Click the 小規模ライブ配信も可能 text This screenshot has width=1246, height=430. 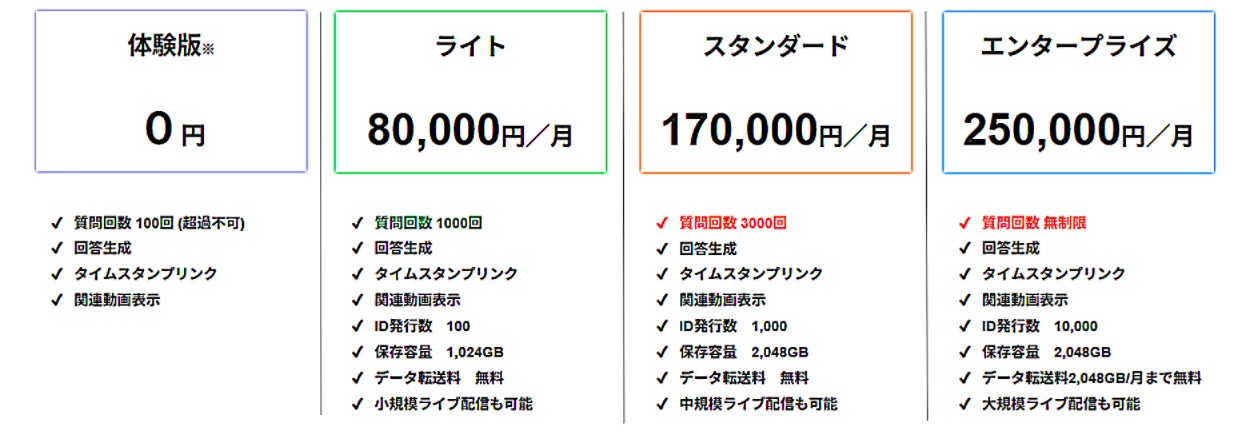[x=453, y=404]
